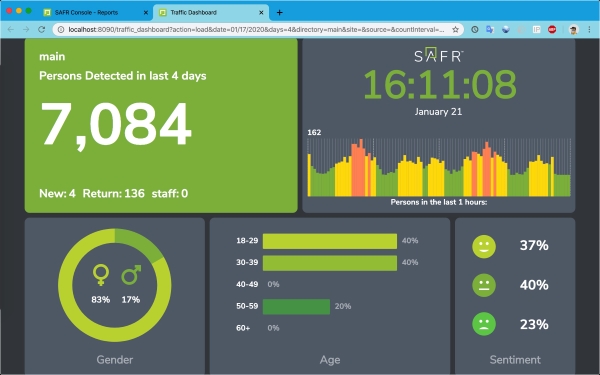Click the 17% male percentage
Viewport: 600px width, 375px height.
[130, 300]
